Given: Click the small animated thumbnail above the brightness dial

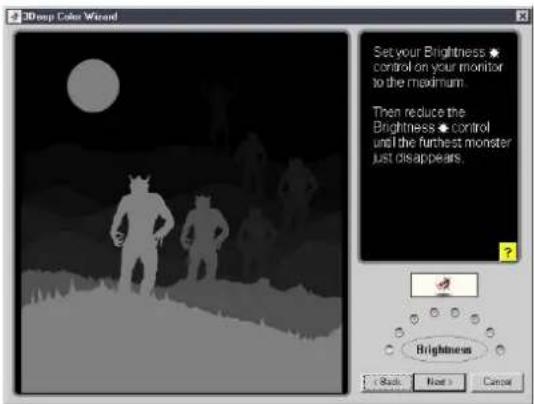Looking at the screenshot, I should (444, 285).
